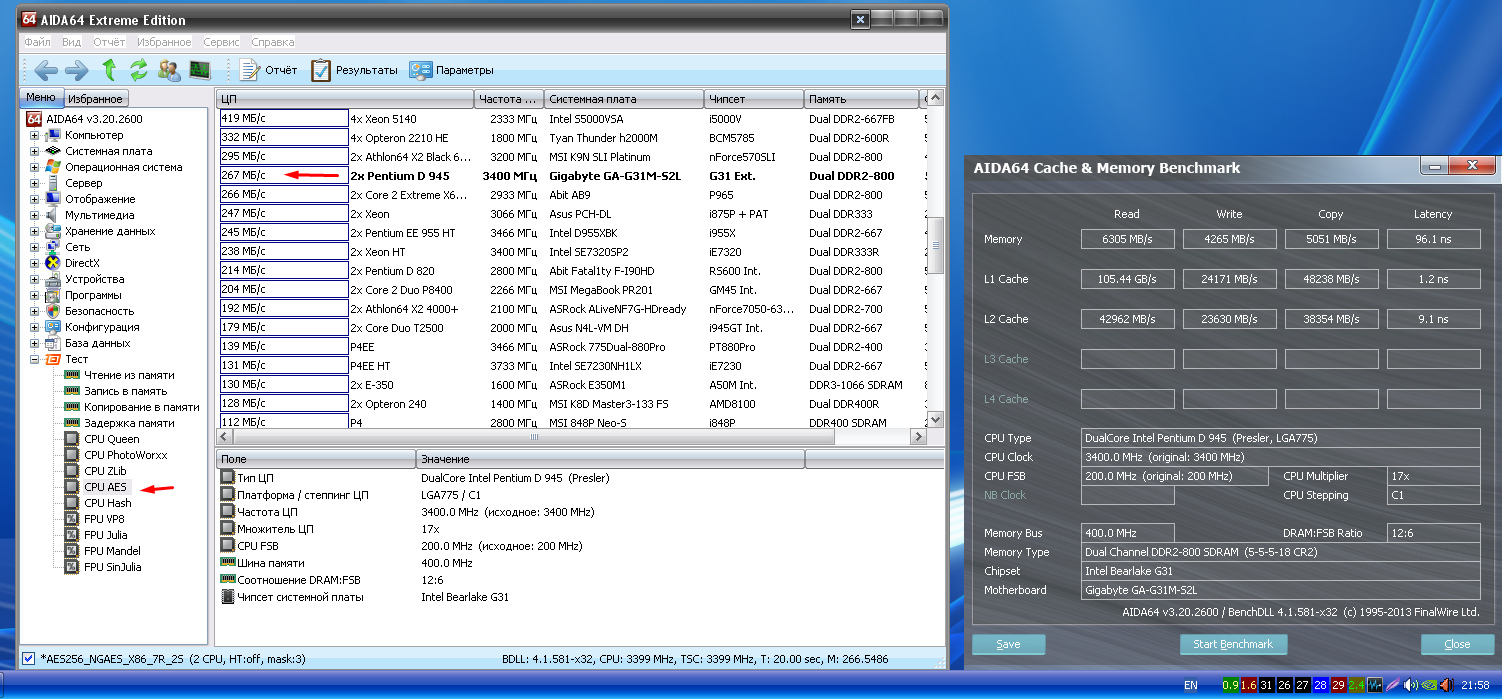The image size is (1502, 699).
Task: Open the Справка menu
Action: [x=272, y=43]
